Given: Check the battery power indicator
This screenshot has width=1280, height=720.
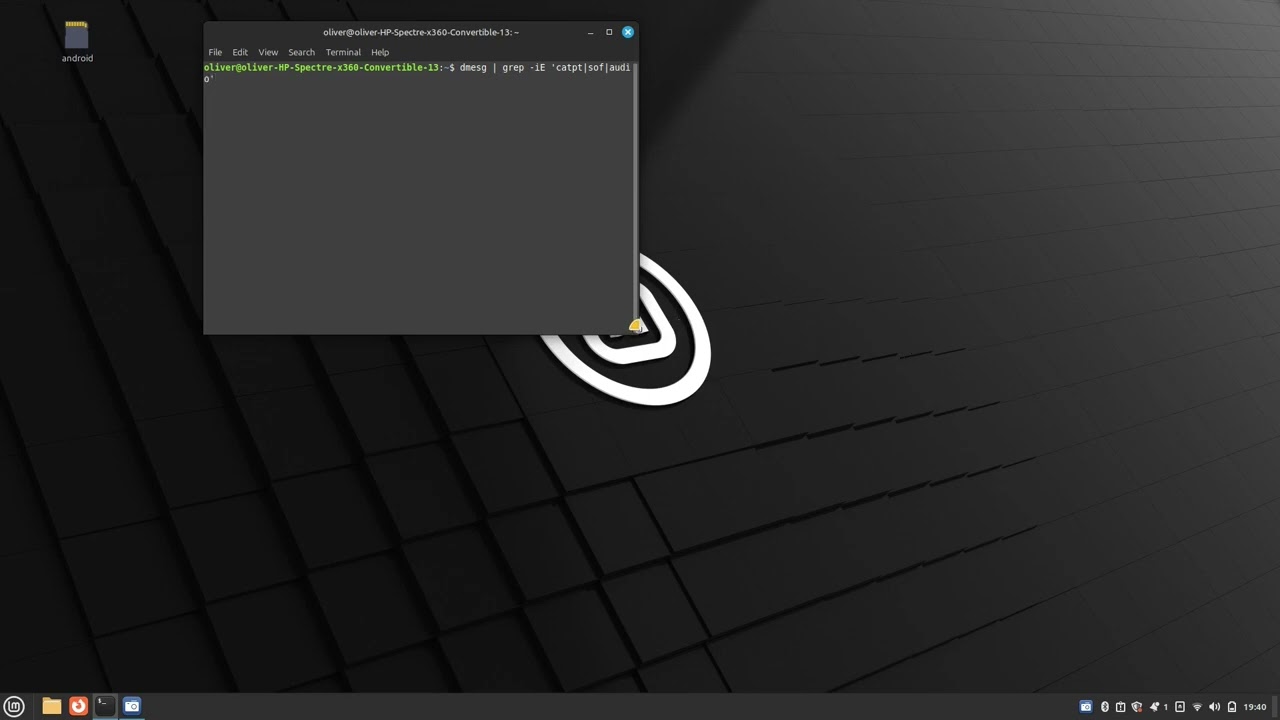Looking at the screenshot, I should pos(1232,707).
